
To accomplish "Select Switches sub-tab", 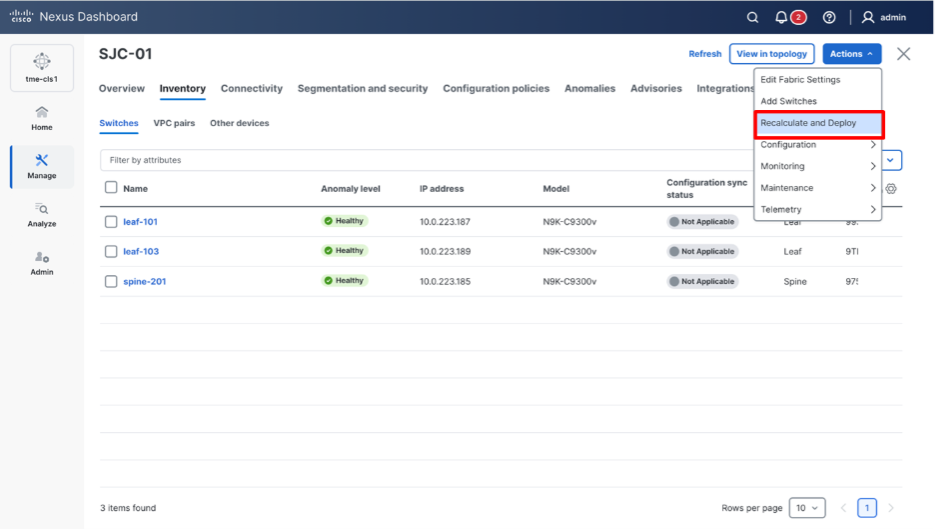I will [119, 123].
